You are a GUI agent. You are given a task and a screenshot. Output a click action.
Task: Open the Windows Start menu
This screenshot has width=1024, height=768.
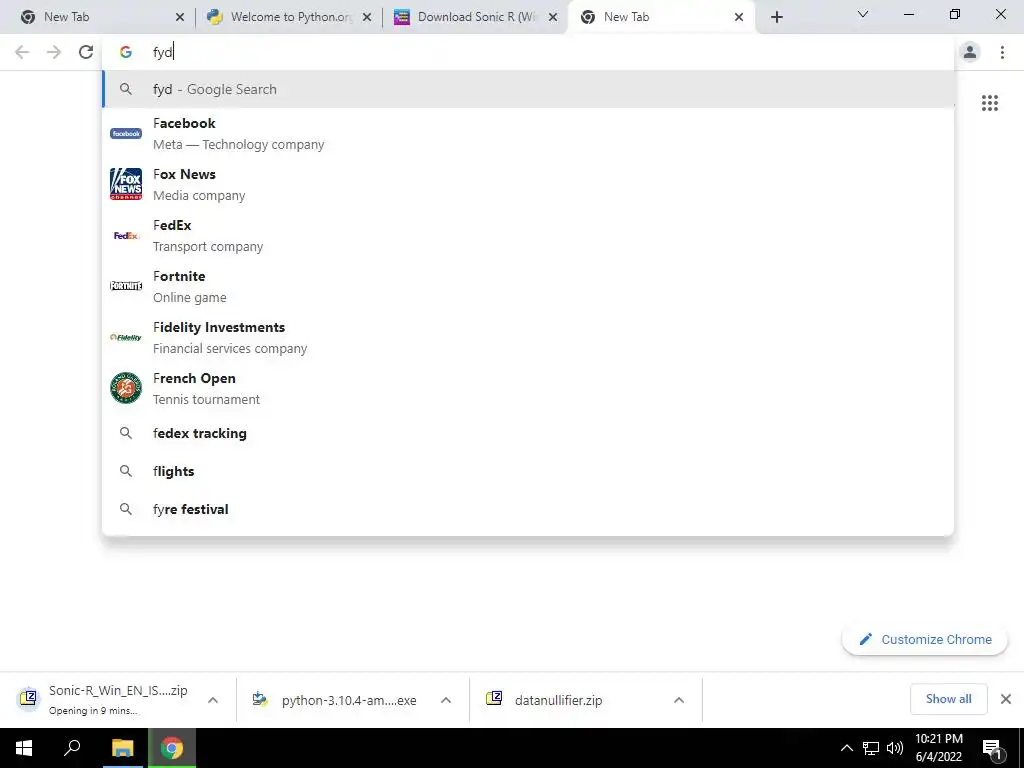[x=24, y=748]
